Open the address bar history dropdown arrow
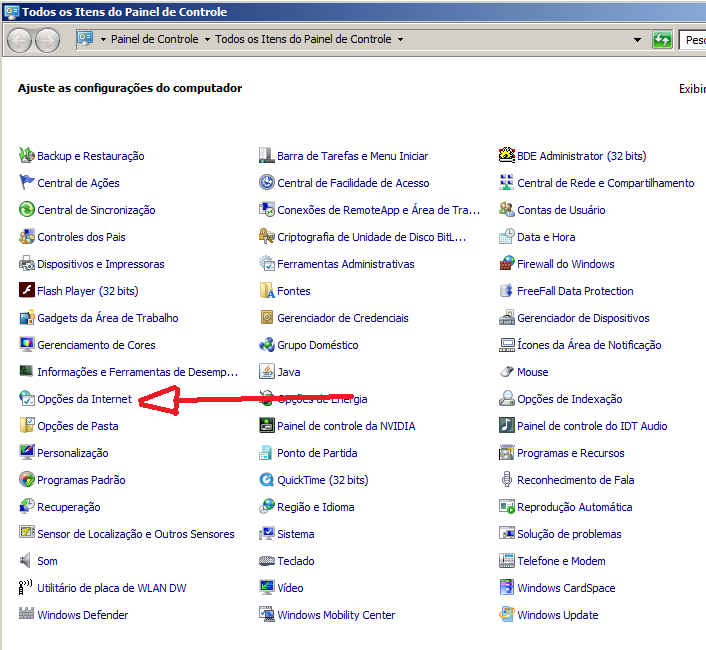 pyautogui.click(x=637, y=40)
